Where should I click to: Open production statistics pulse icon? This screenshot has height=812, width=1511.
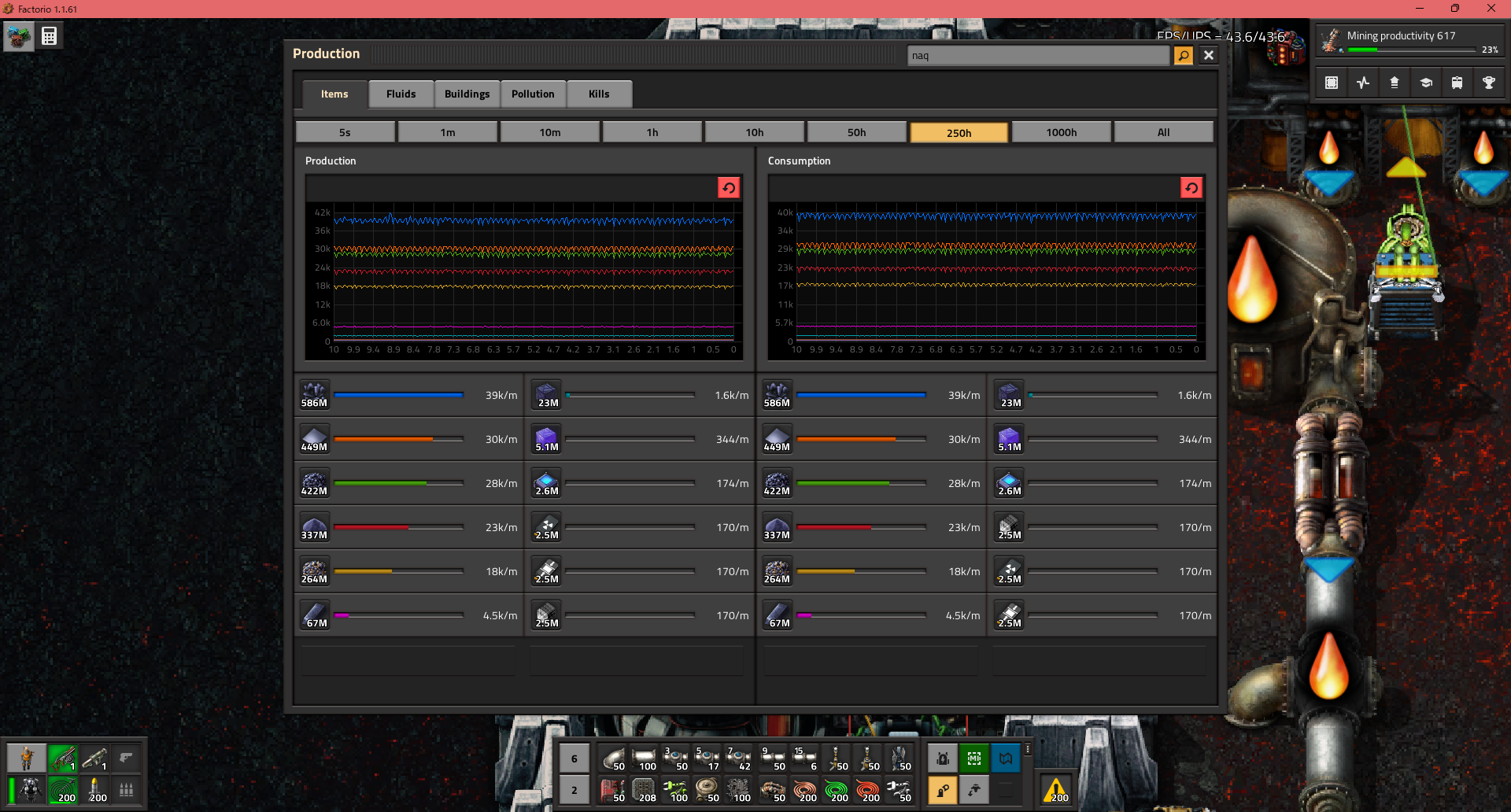pyautogui.click(x=1363, y=83)
